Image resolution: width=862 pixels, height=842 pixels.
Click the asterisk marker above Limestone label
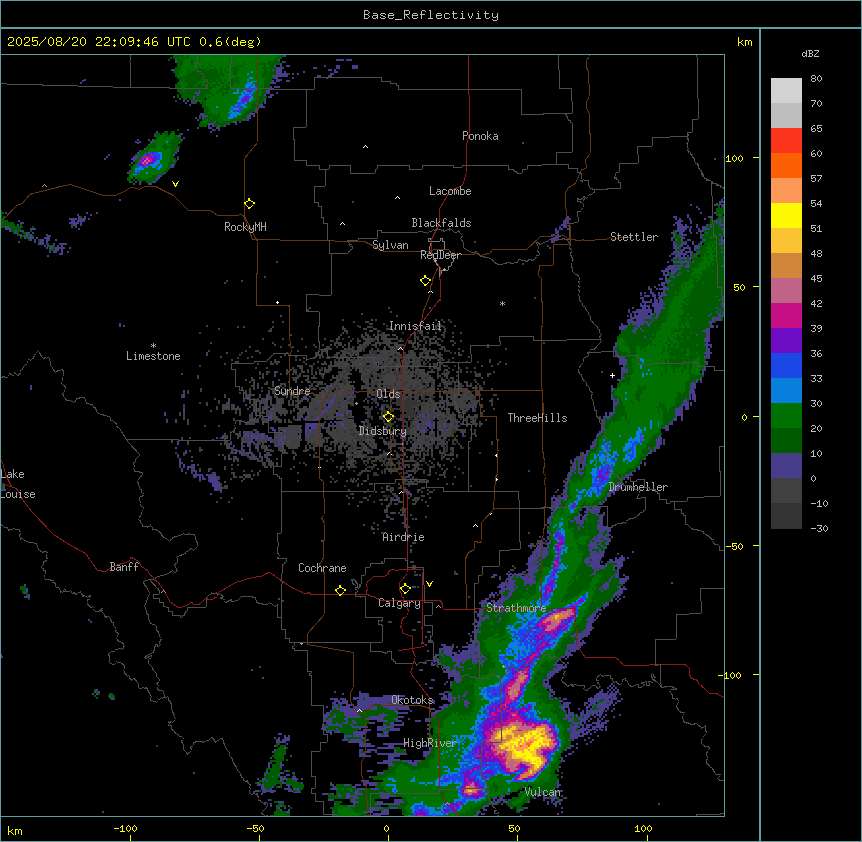click(x=153, y=345)
